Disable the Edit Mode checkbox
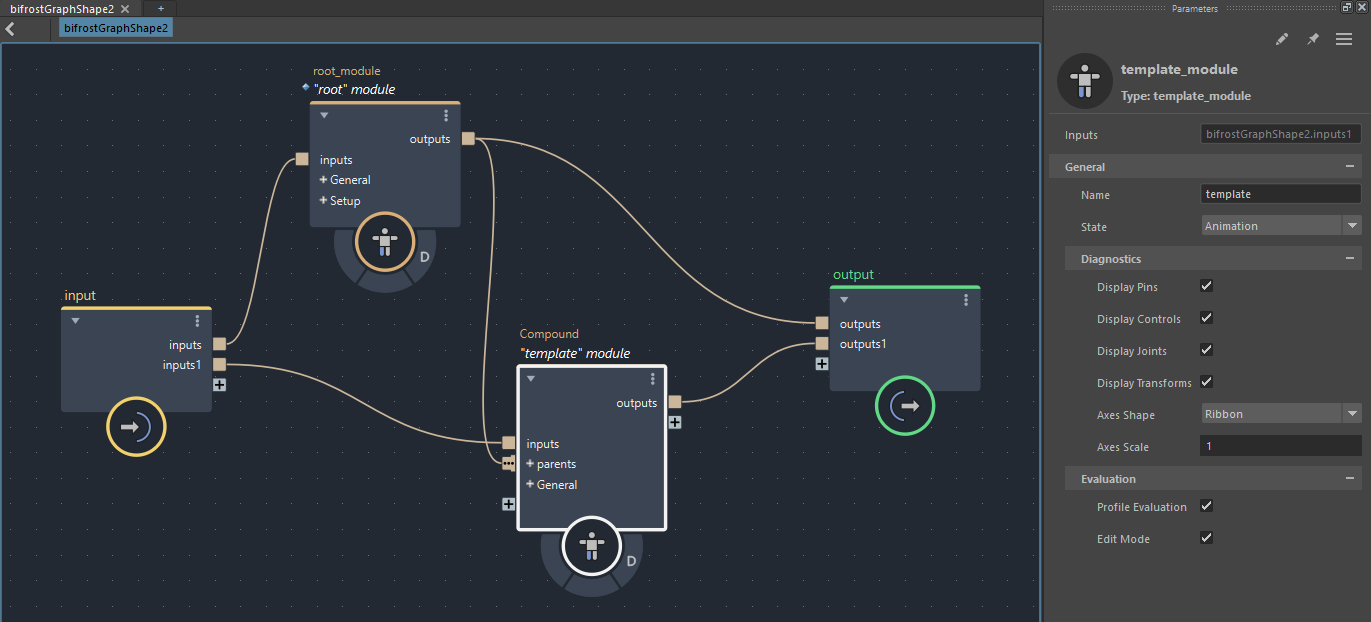Image resolution: width=1371 pixels, height=622 pixels. tap(1206, 538)
